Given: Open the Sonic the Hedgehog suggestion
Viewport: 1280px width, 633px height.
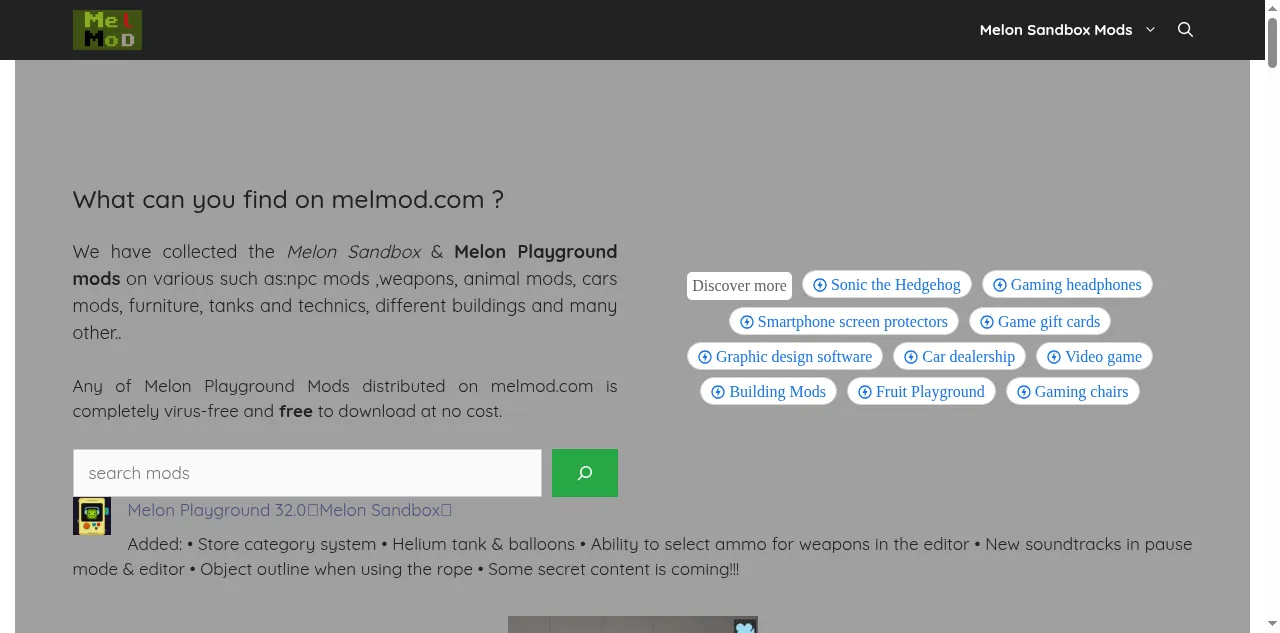Looking at the screenshot, I should [x=886, y=284].
